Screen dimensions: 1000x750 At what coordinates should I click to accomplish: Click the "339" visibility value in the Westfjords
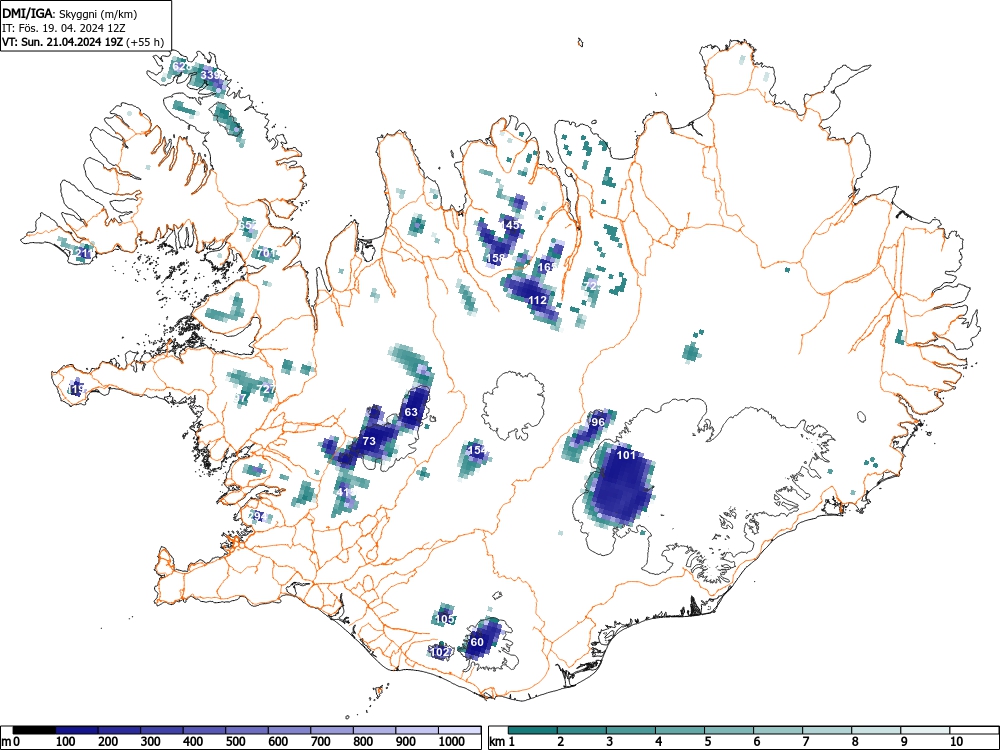[211, 75]
